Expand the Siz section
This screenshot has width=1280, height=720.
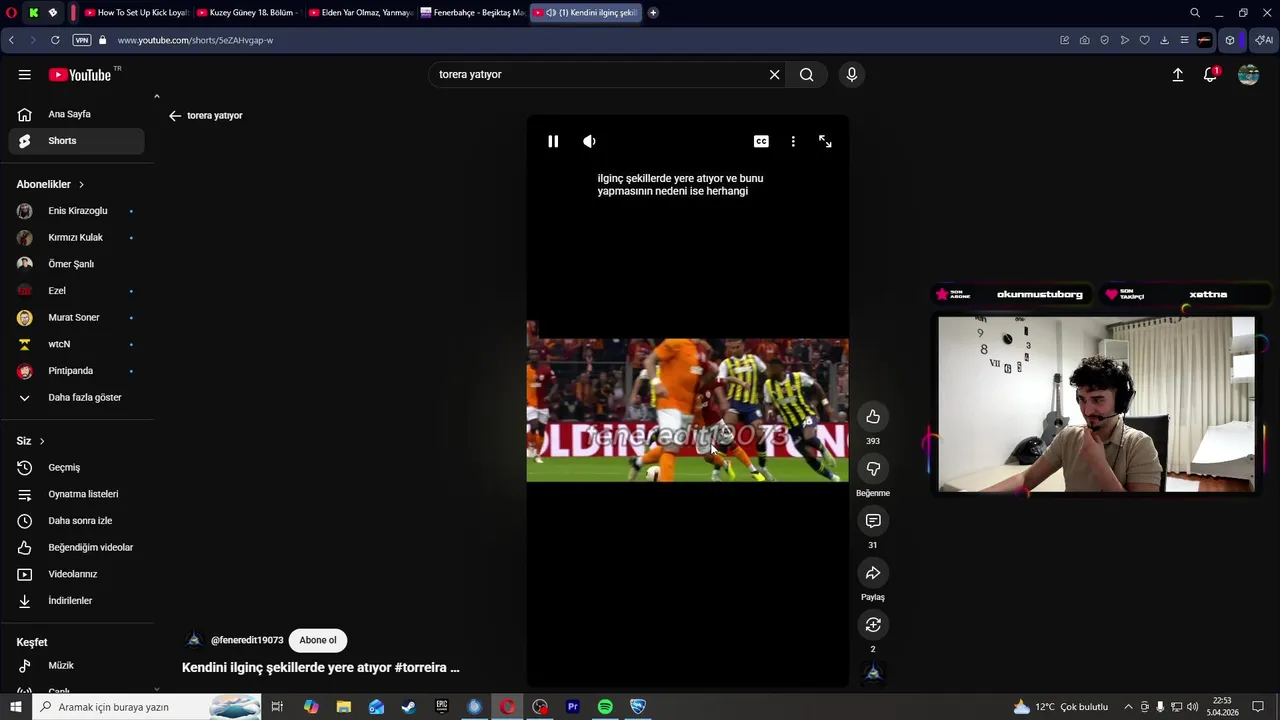click(31, 441)
